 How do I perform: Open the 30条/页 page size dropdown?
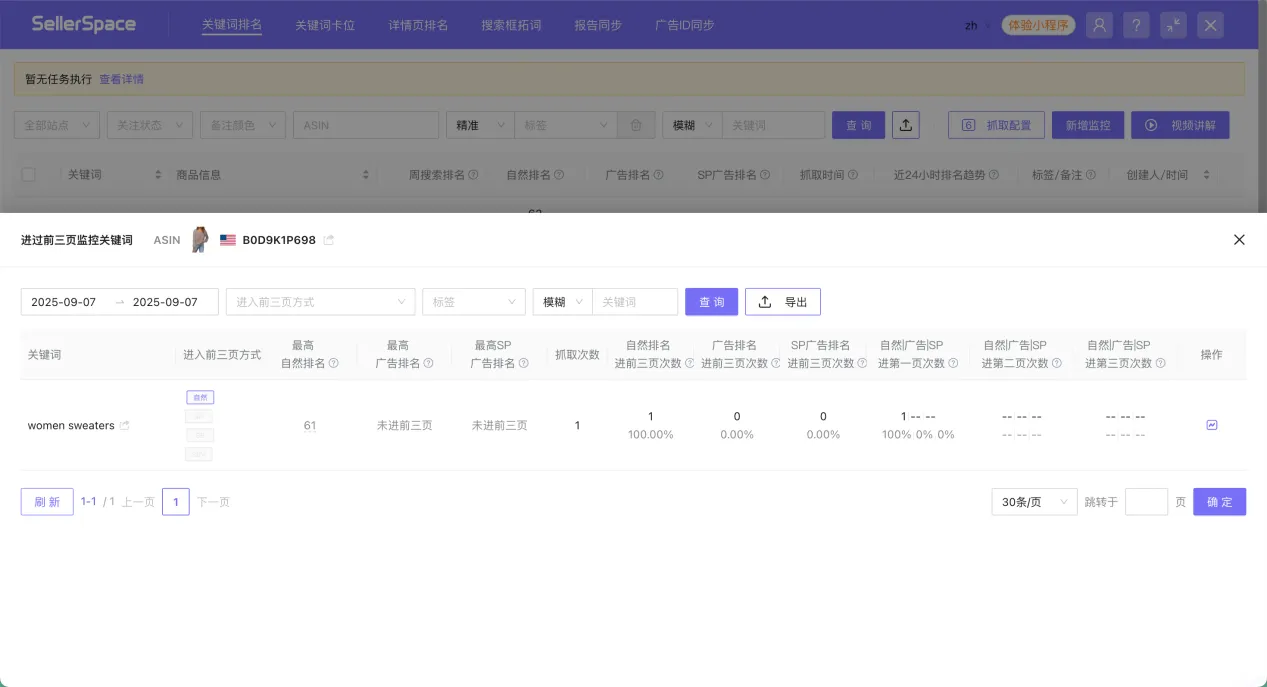(1034, 502)
